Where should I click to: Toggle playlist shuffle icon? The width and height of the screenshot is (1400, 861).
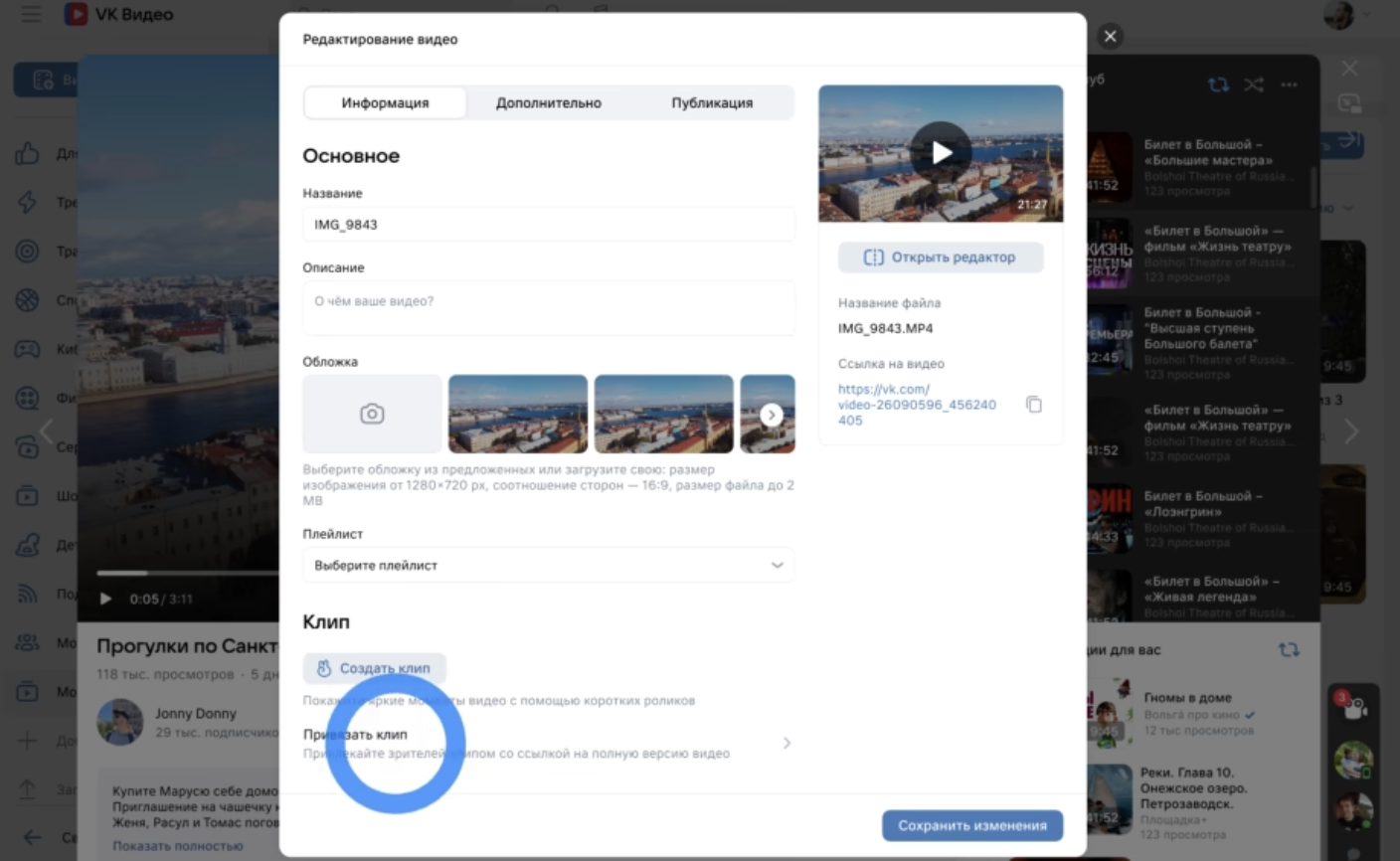pyautogui.click(x=1254, y=85)
